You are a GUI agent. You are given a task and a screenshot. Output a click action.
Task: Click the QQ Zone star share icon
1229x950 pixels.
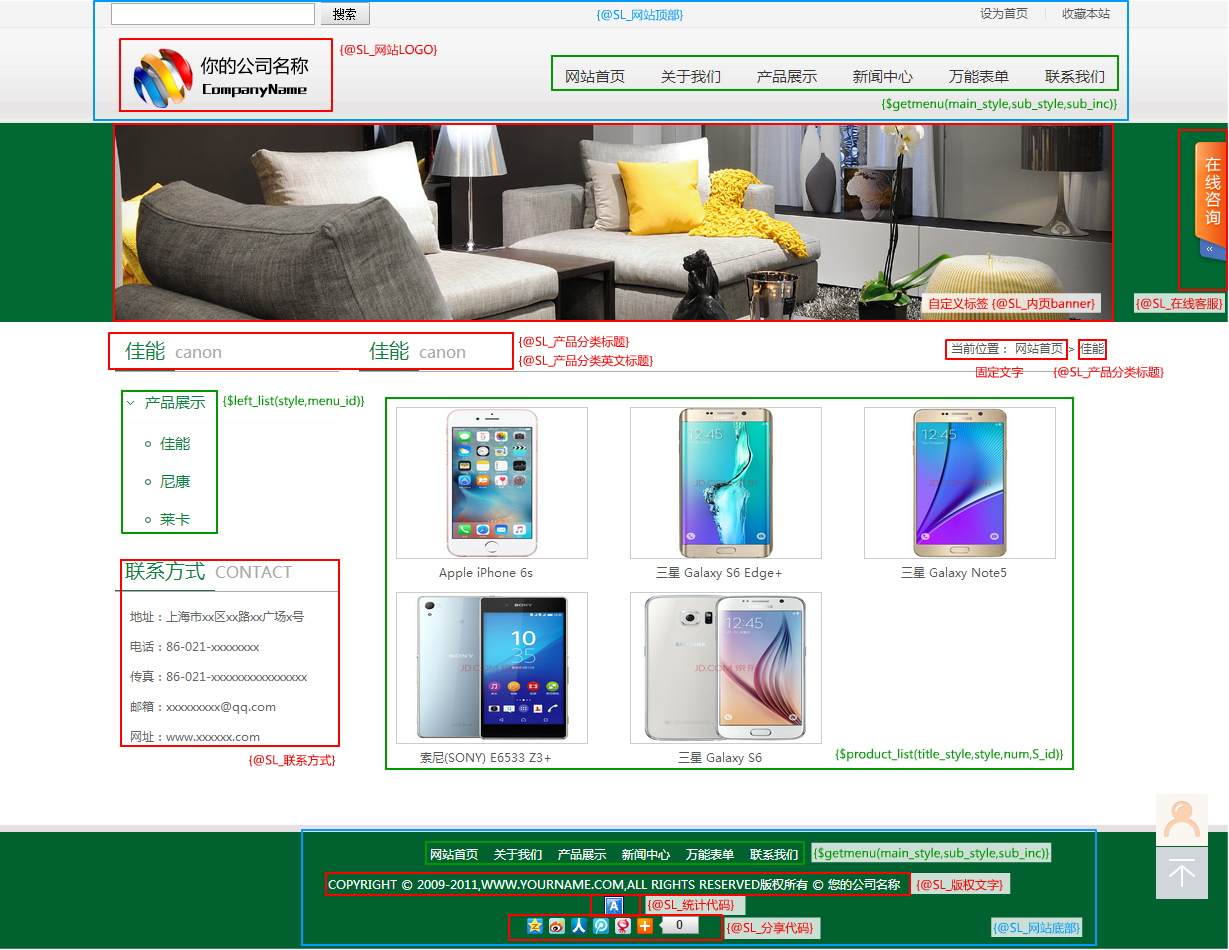point(535,926)
